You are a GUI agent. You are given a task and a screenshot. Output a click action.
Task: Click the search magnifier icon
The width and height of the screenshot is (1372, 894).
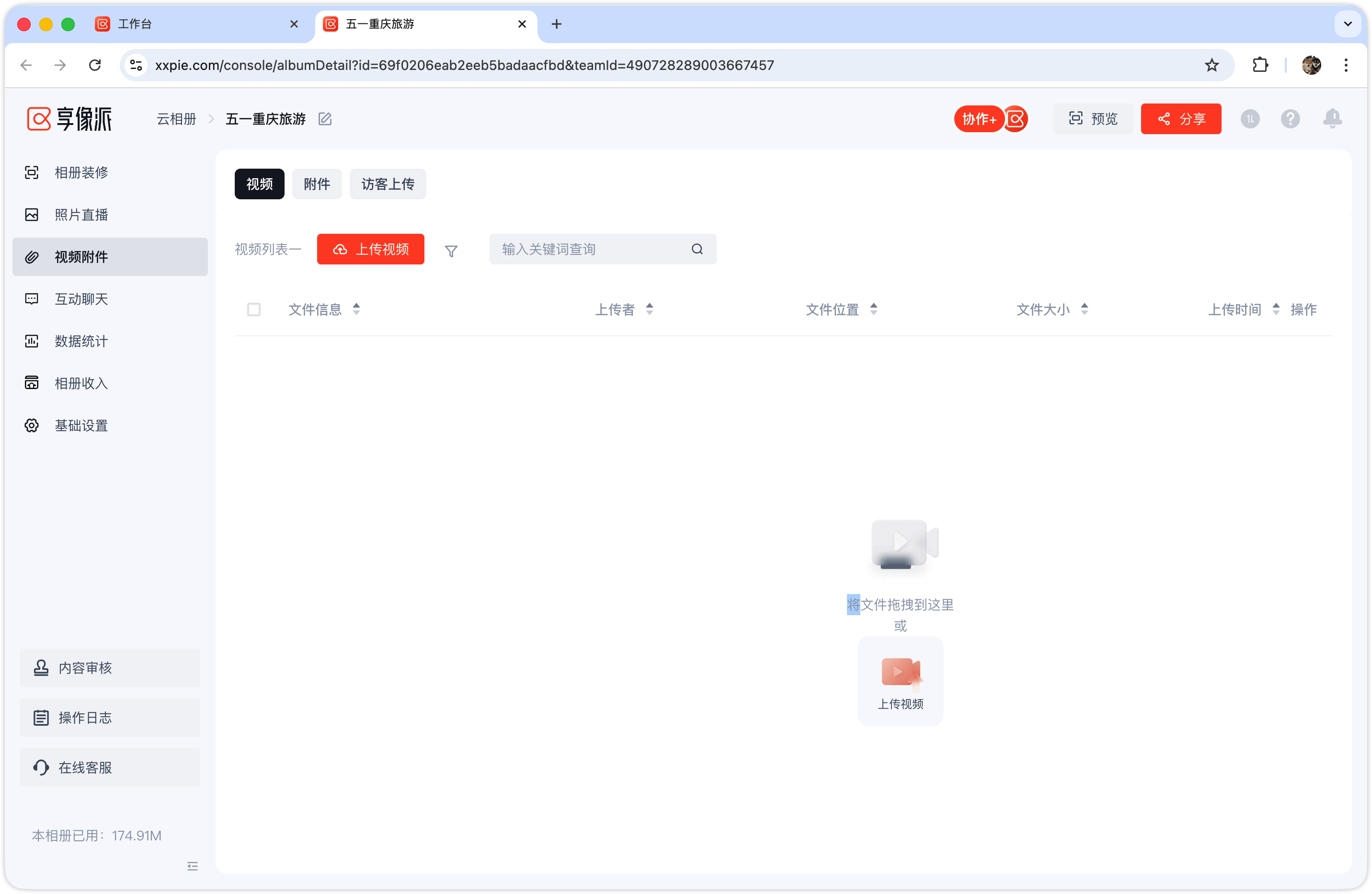click(697, 249)
